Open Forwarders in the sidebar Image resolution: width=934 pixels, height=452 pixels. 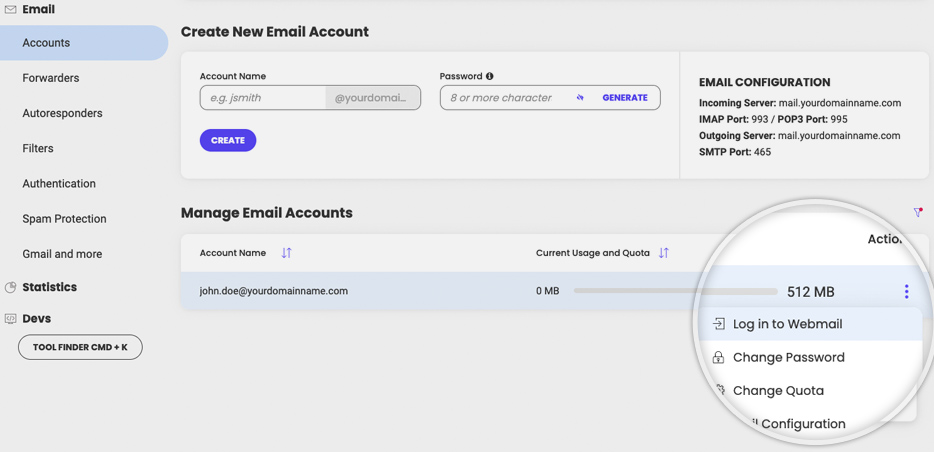[x=51, y=78]
